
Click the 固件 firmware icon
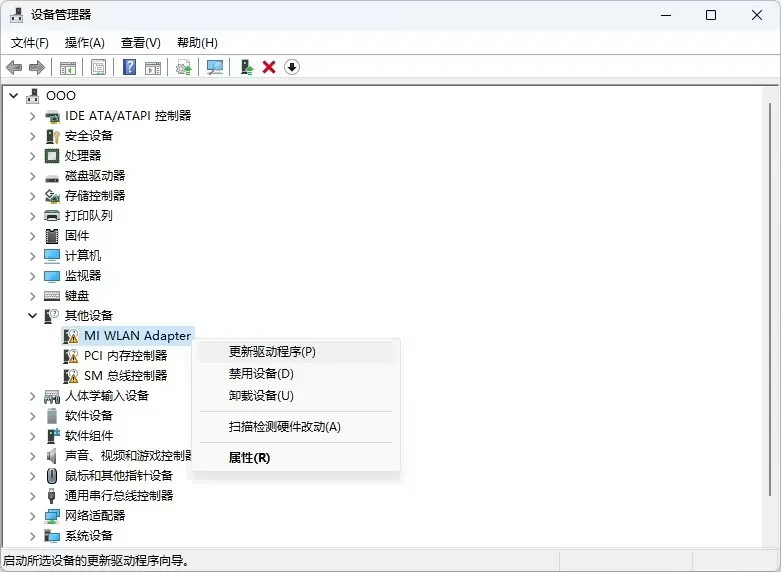point(52,236)
